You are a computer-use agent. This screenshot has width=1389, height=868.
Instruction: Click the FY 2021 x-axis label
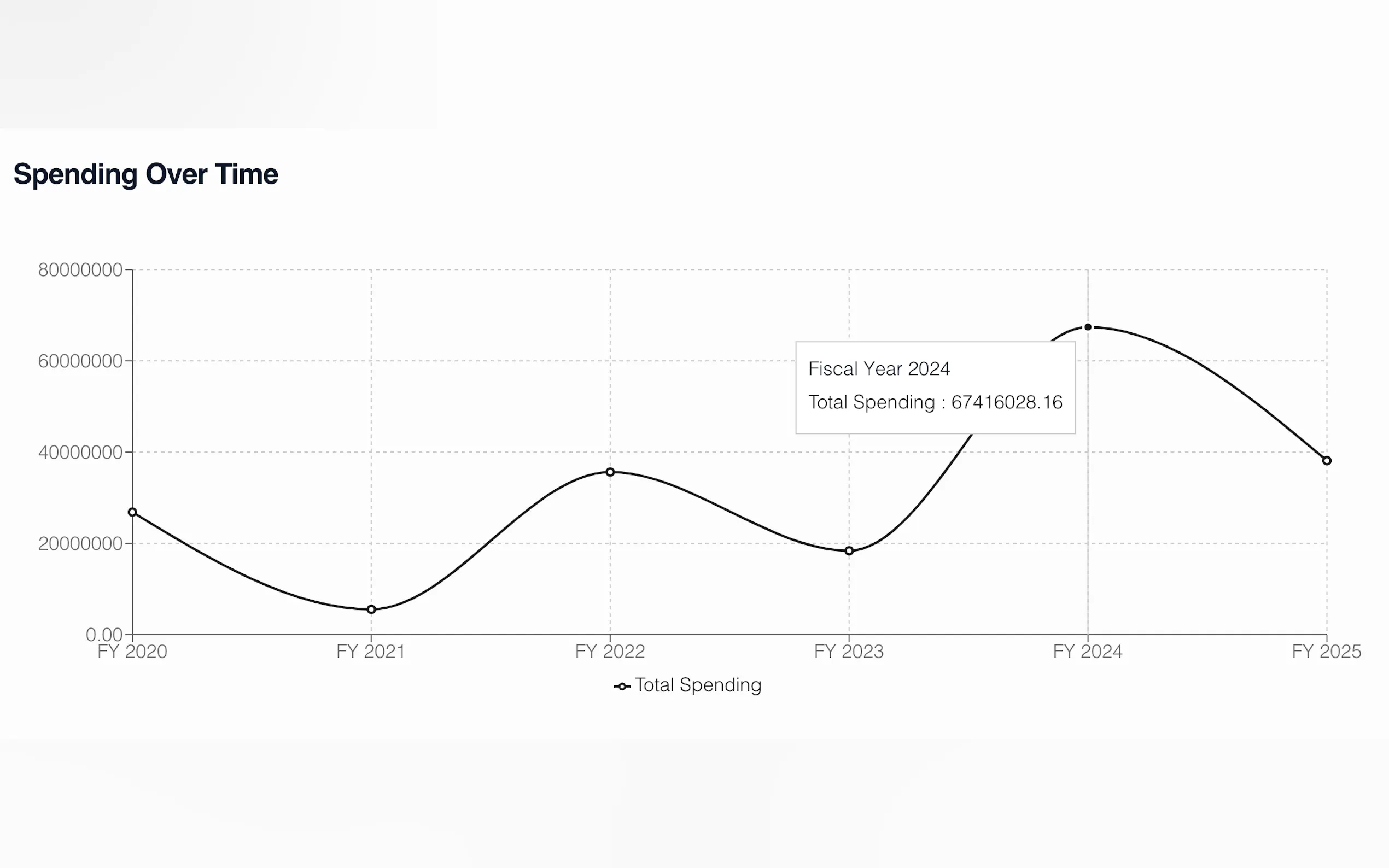[371, 652]
